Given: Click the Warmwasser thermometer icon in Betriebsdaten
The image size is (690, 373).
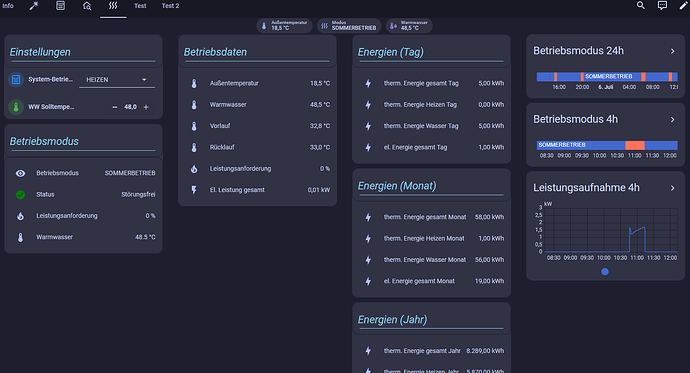Looking at the screenshot, I should pos(194,105).
